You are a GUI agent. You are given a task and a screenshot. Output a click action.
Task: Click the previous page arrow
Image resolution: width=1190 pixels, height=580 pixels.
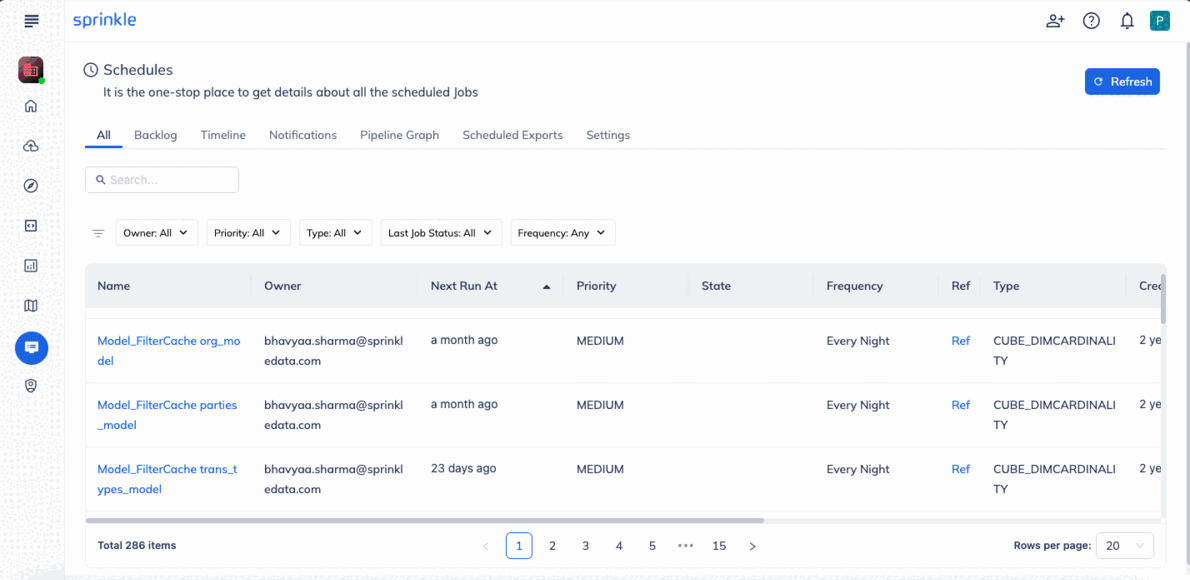486,546
